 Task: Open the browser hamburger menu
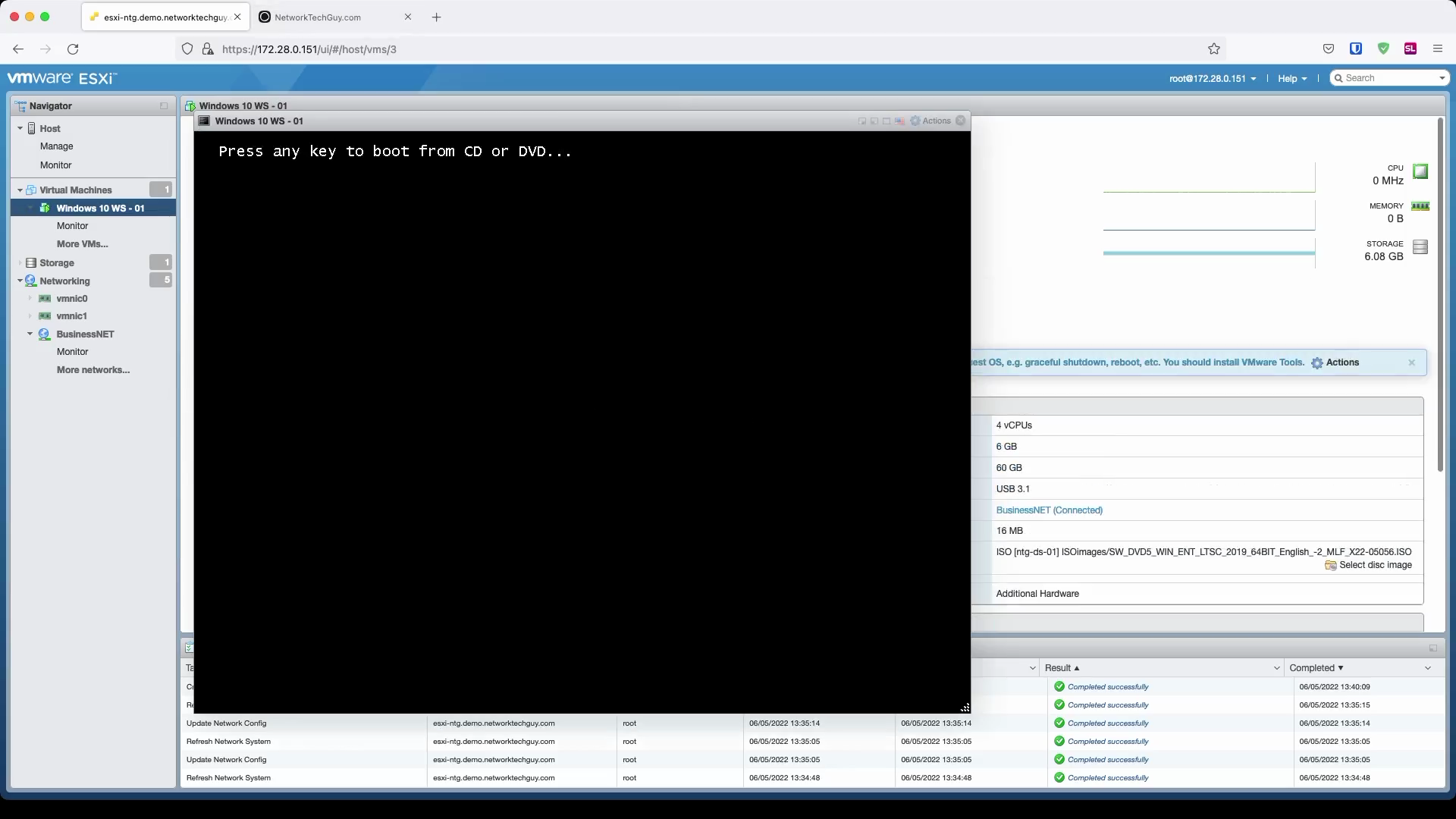coord(1438,49)
